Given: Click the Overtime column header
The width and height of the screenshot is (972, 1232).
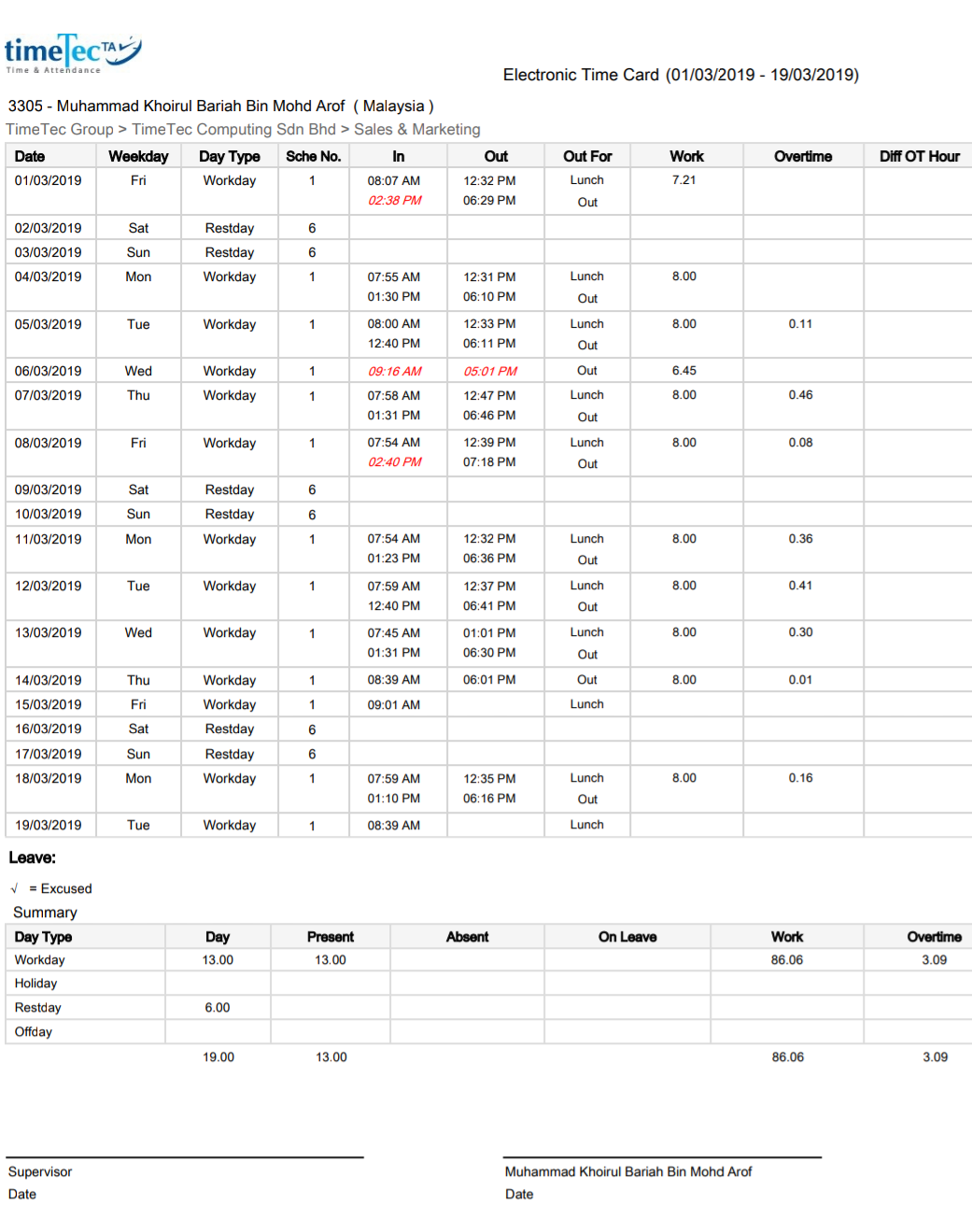Looking at the screenshot, I should click(803, 156).
